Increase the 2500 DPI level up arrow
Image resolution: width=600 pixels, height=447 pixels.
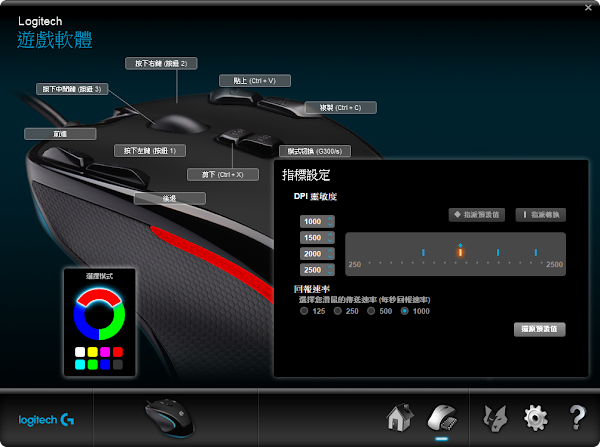click(330, 267)
